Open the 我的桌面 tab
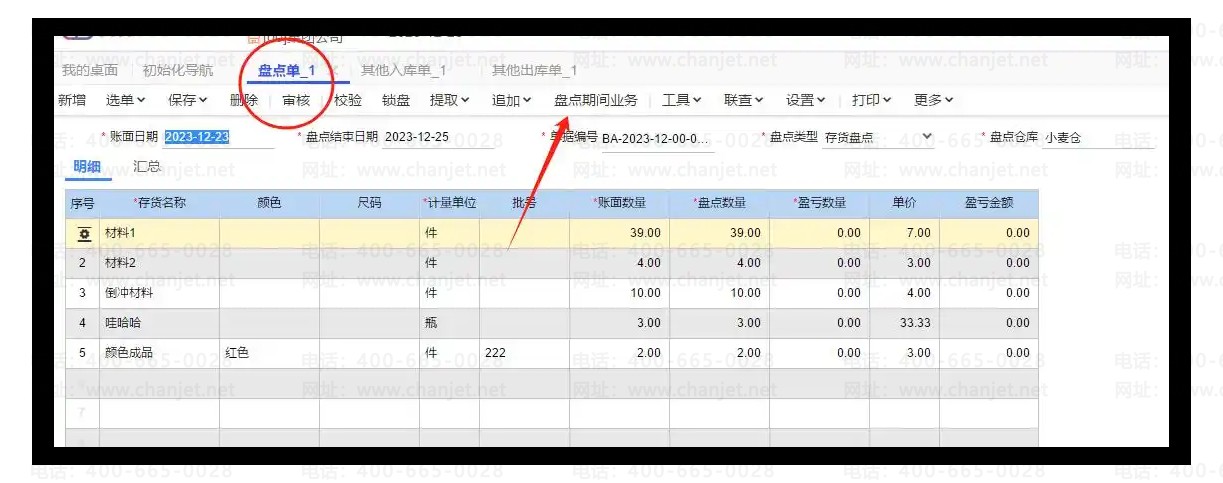This screenshot has width=1223, height=483. [x=89, y=70]
